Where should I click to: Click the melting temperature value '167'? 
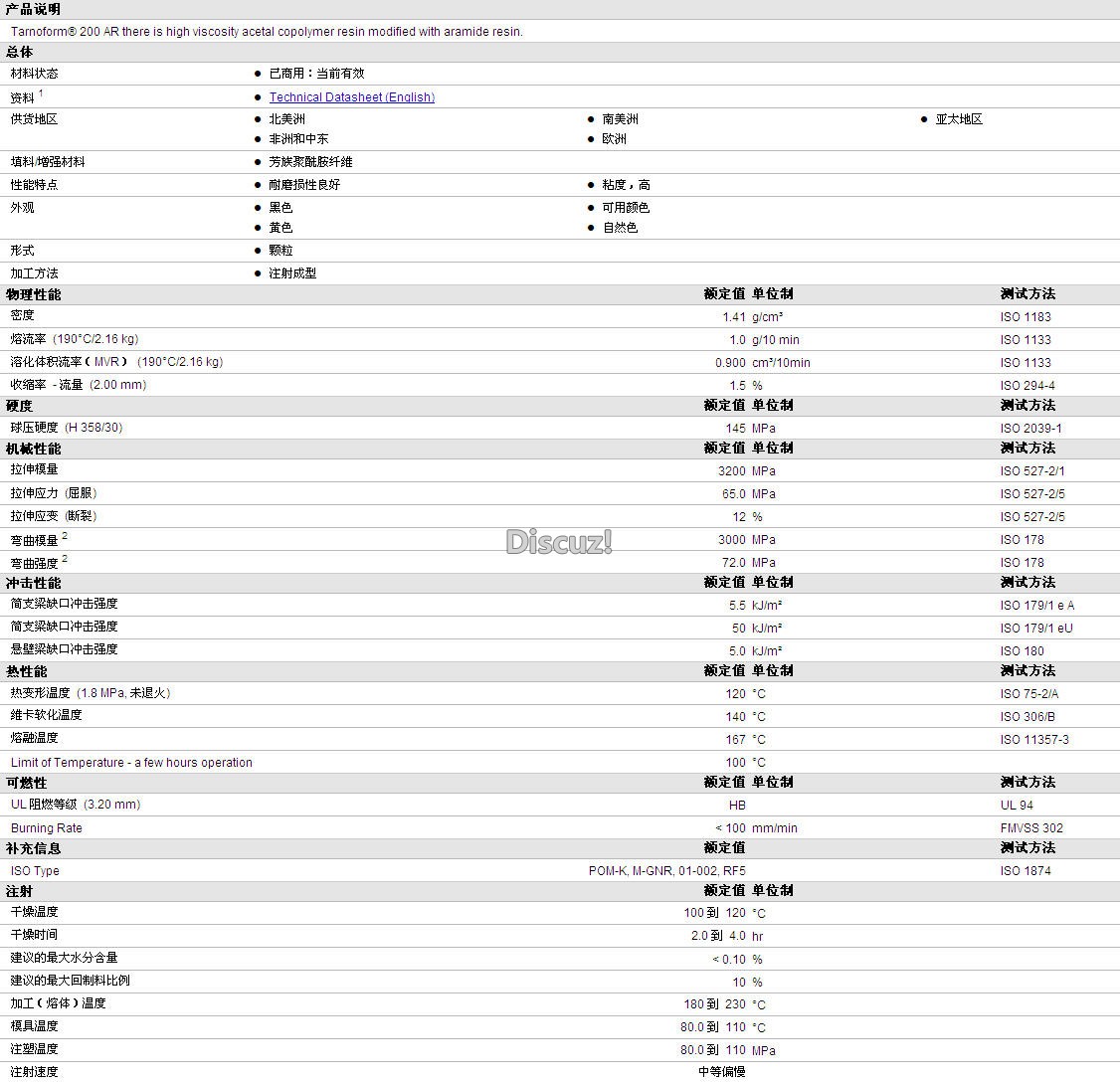736,740
